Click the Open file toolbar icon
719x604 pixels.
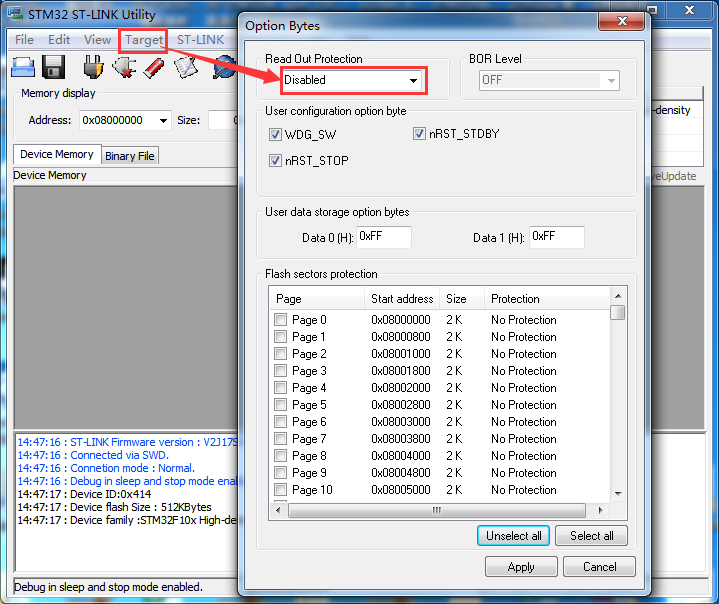[x=23, y=67]
